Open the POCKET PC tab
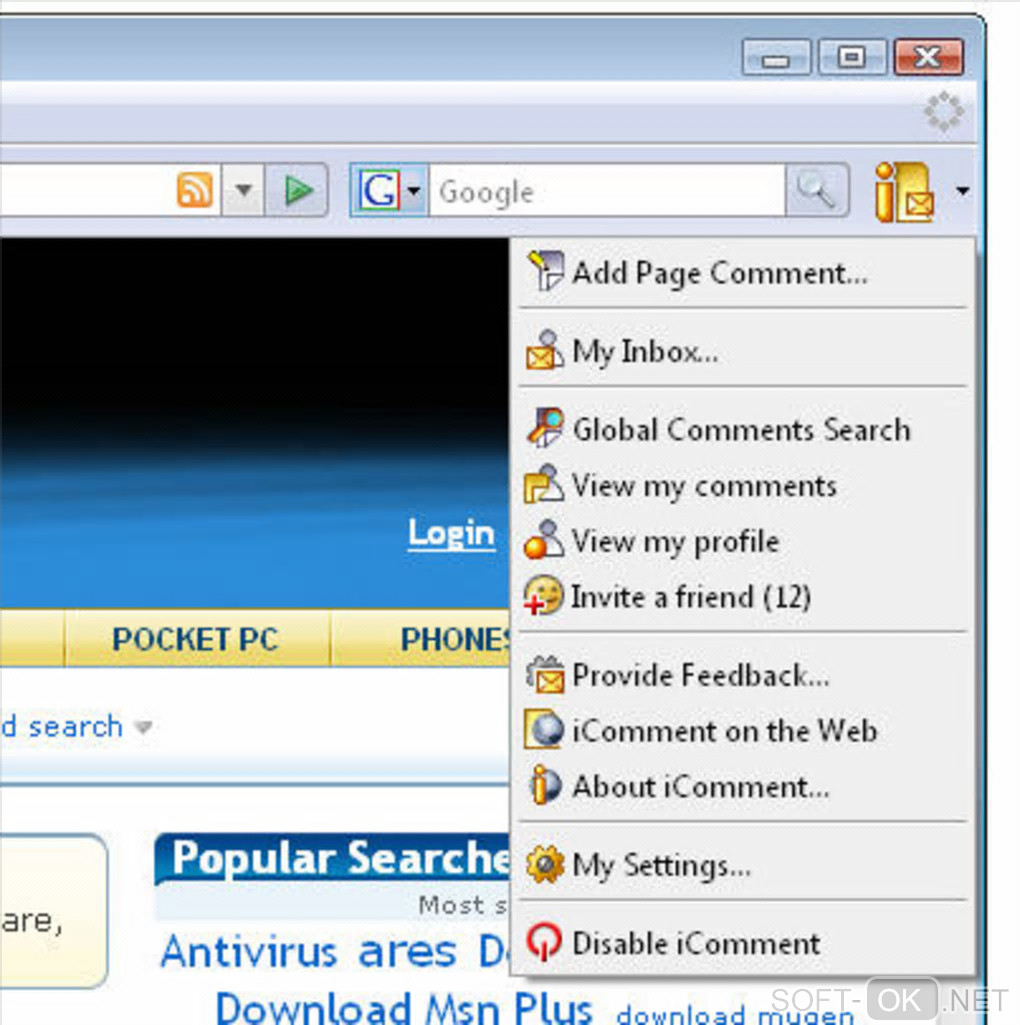This screenshot has width=1020, height=1025. coord(197,639)
